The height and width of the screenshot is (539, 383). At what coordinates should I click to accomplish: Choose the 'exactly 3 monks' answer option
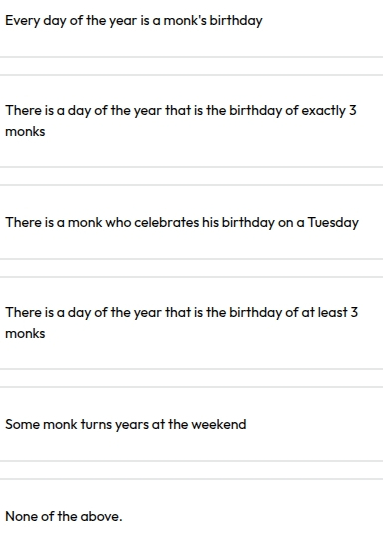(192, 121)
